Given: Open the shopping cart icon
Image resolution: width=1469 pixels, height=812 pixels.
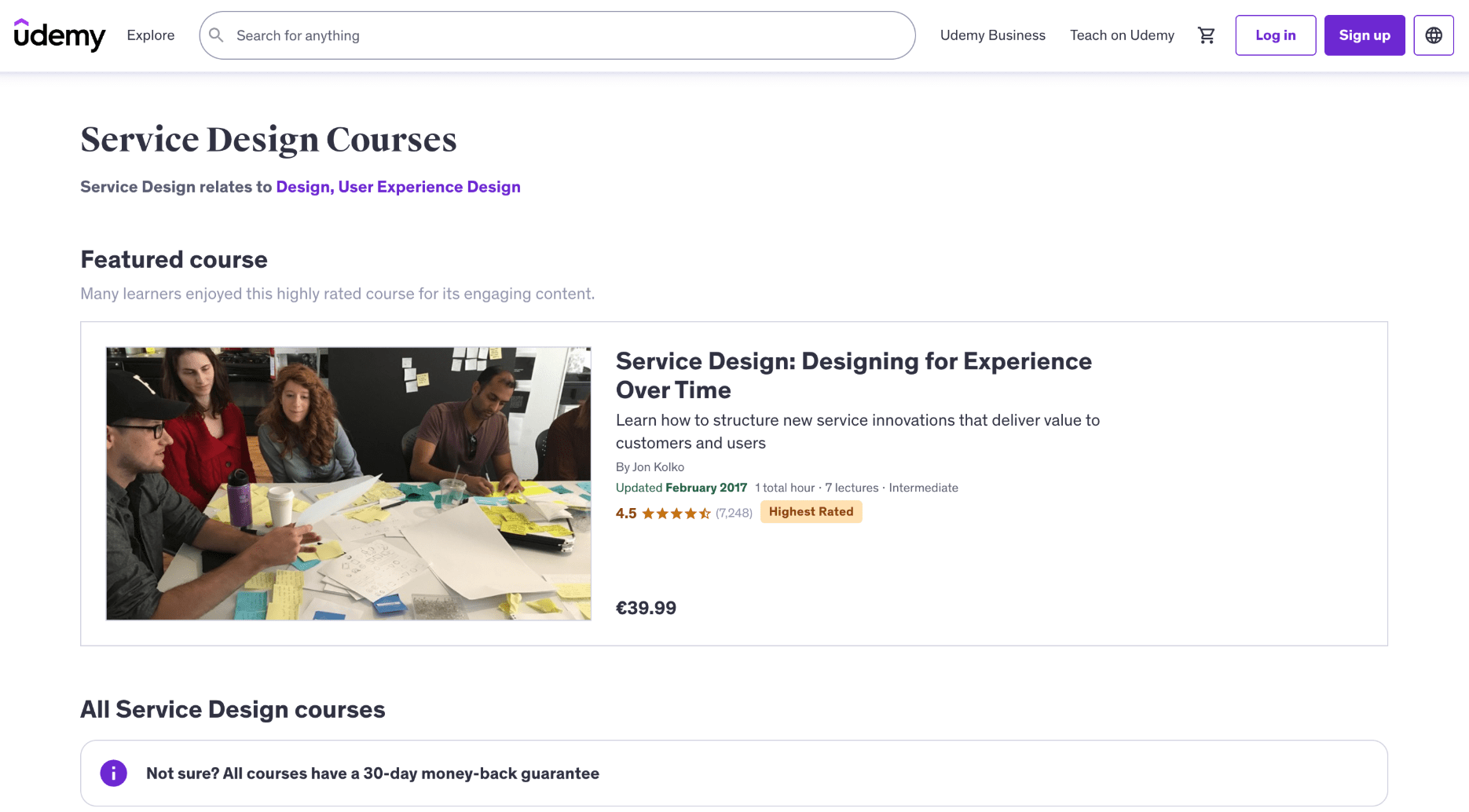Looking at the screenshot, I should pyautogui.click(x=1207, y=35).
